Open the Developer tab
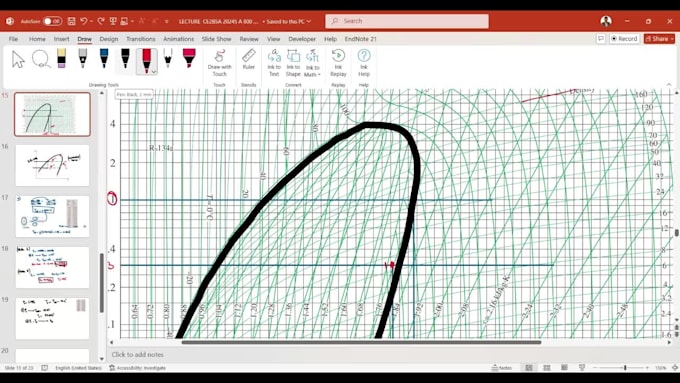The image size is (680, 383). pos(302,39)
